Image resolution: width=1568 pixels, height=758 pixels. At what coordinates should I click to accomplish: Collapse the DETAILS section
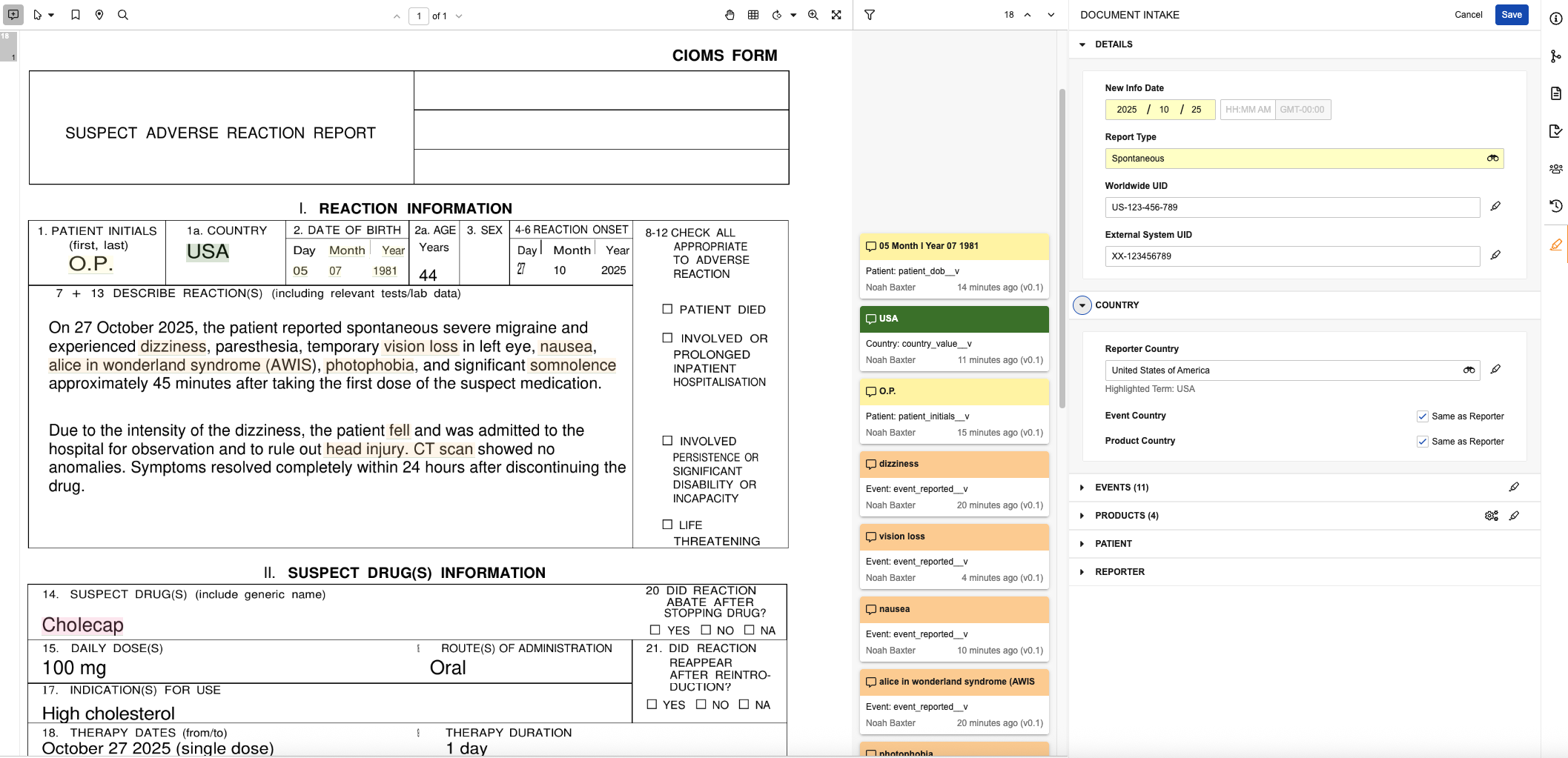coord(1082,44)
